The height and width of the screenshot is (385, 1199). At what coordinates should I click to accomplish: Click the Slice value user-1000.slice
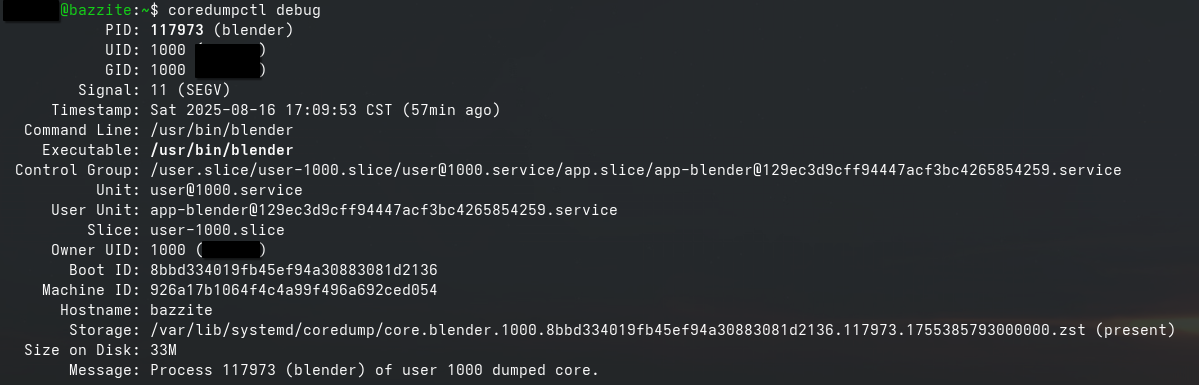coord(217,230)
